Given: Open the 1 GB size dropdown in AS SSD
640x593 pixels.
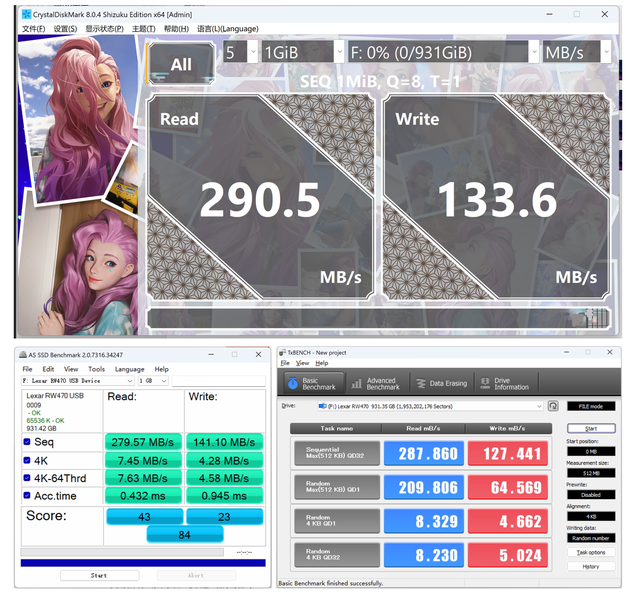Looking at the screenshot, I should (153, 381).
